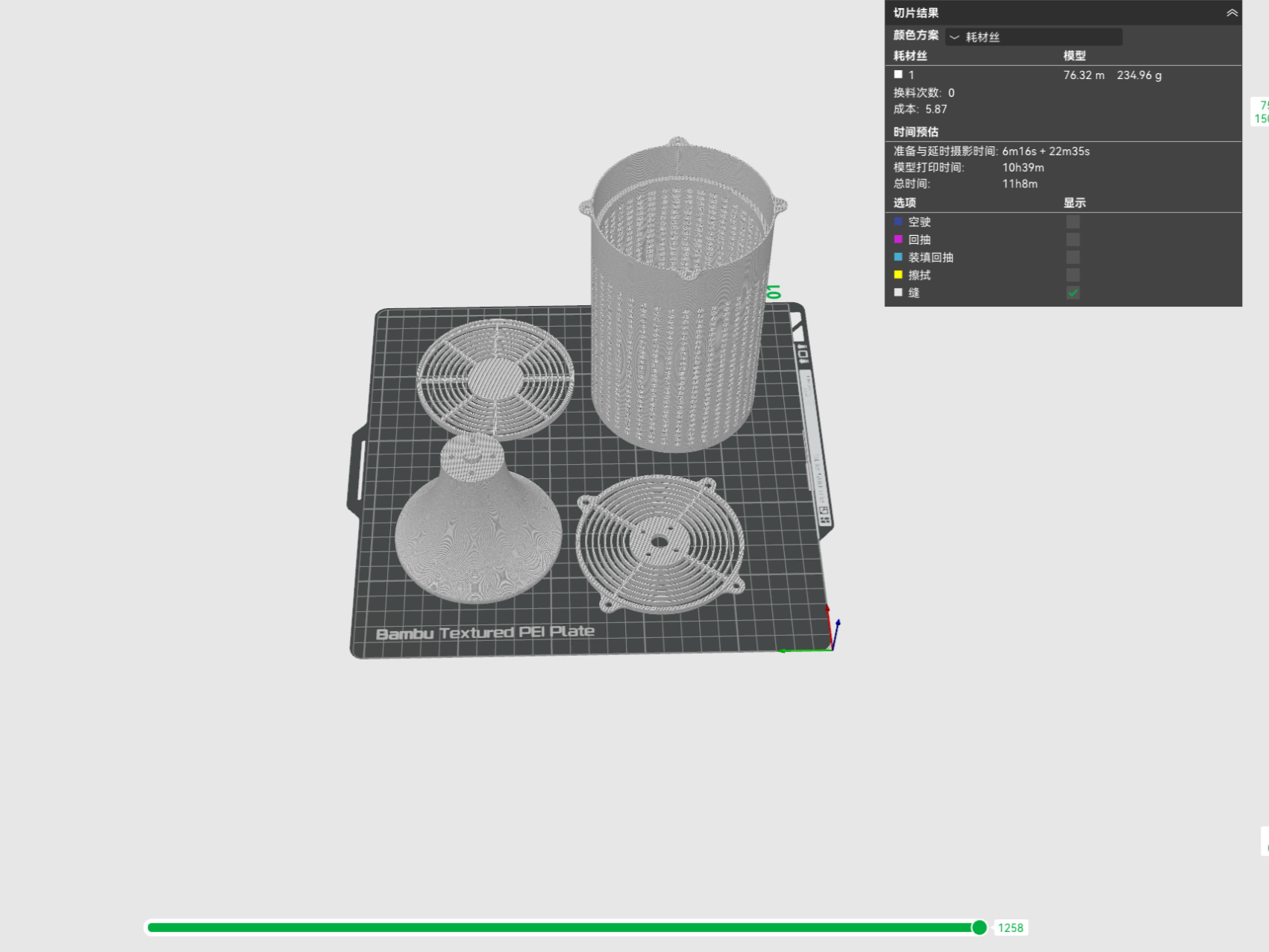Click the 显示 column header
The width and height of the screenshot is (1269, 952).
click(1074, 203)
